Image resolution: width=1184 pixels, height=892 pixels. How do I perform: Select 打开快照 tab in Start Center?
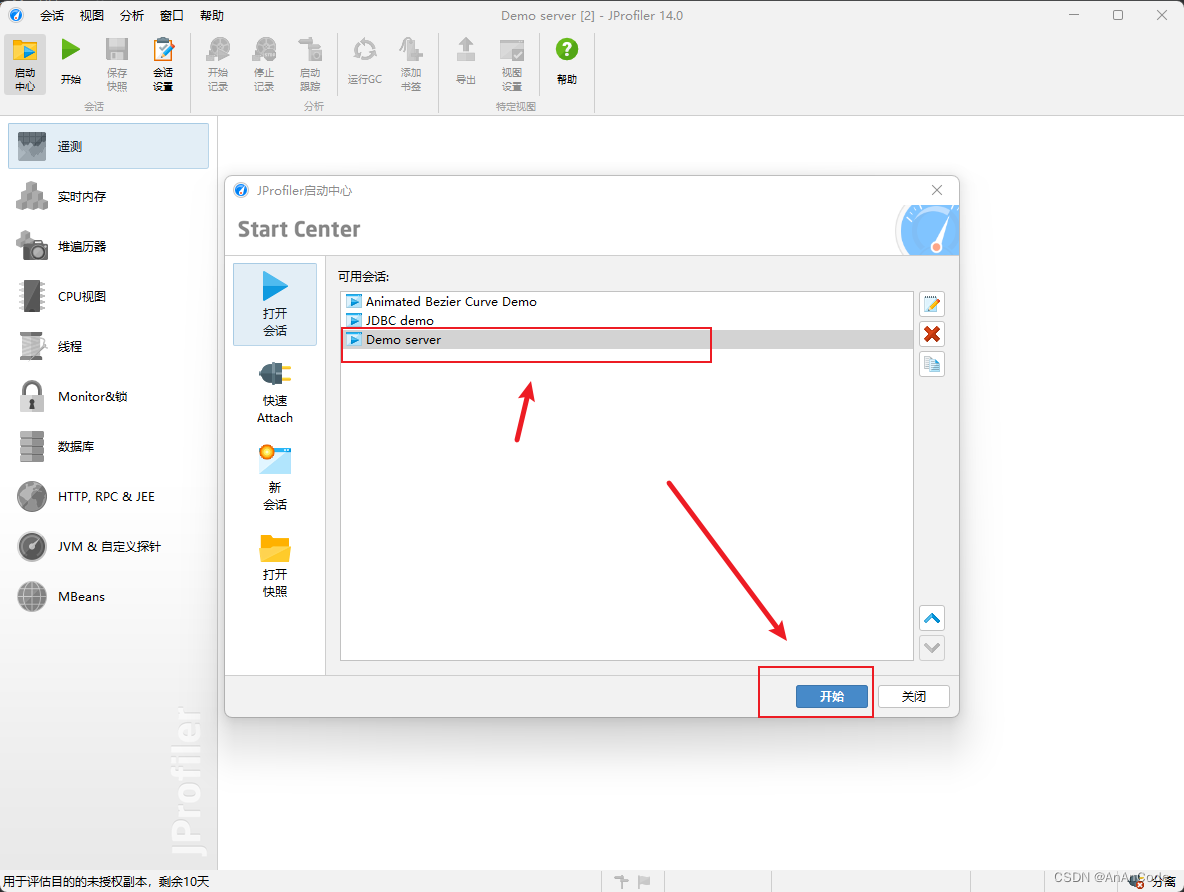point(275,565)
